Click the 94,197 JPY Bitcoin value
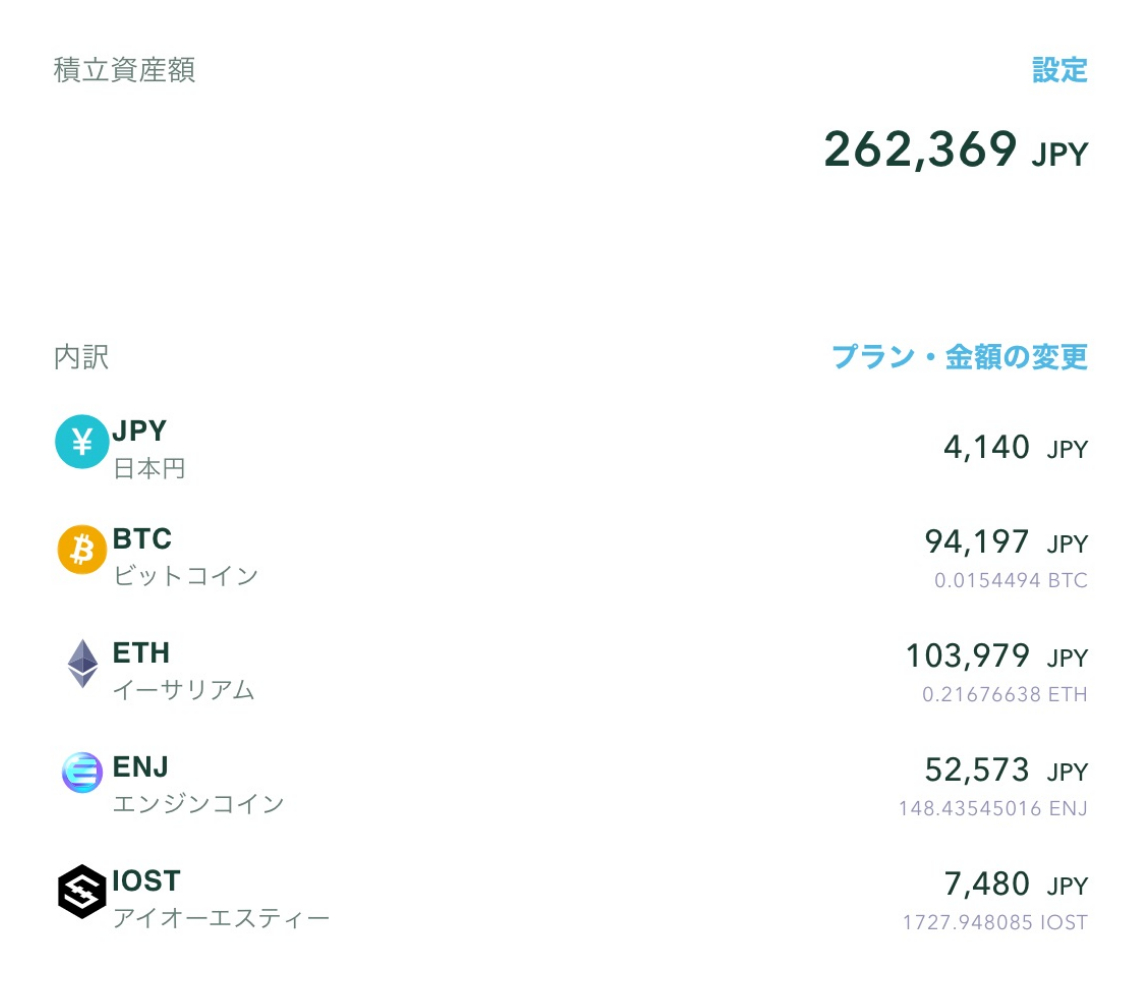Image resolution: width=1129 pixels, height=987 pixels. tap(1005, 543)
